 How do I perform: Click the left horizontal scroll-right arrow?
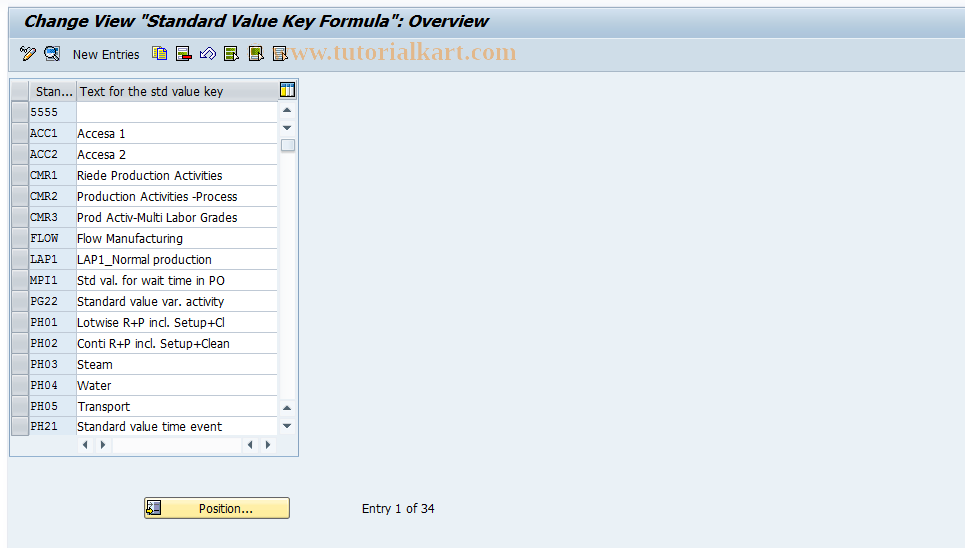tap(103, 445)
